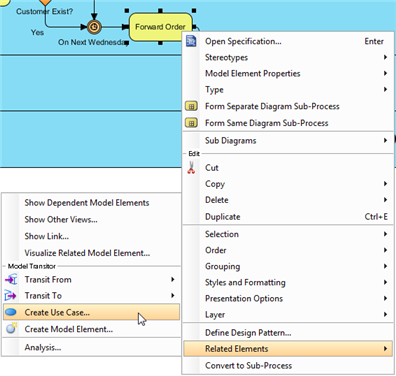Expand the Type submenu

tap(288, 89)
